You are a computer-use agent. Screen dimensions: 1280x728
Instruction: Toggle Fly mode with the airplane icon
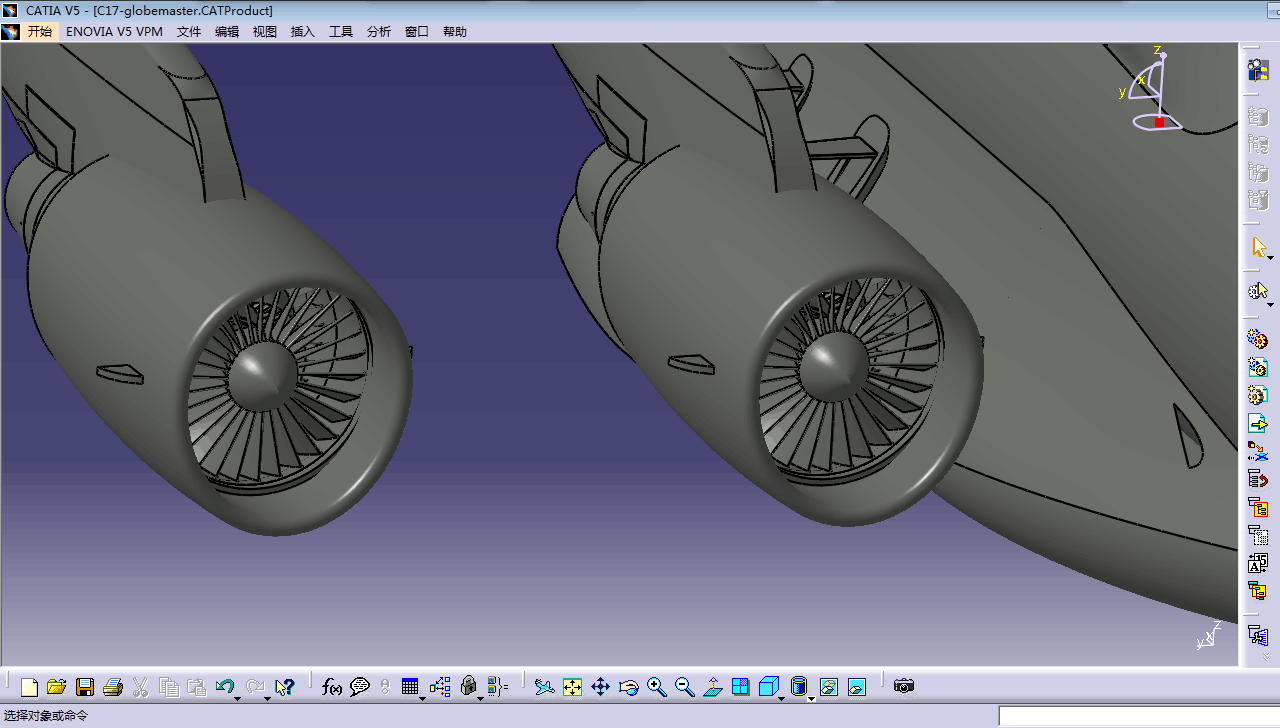coord(544,687)
